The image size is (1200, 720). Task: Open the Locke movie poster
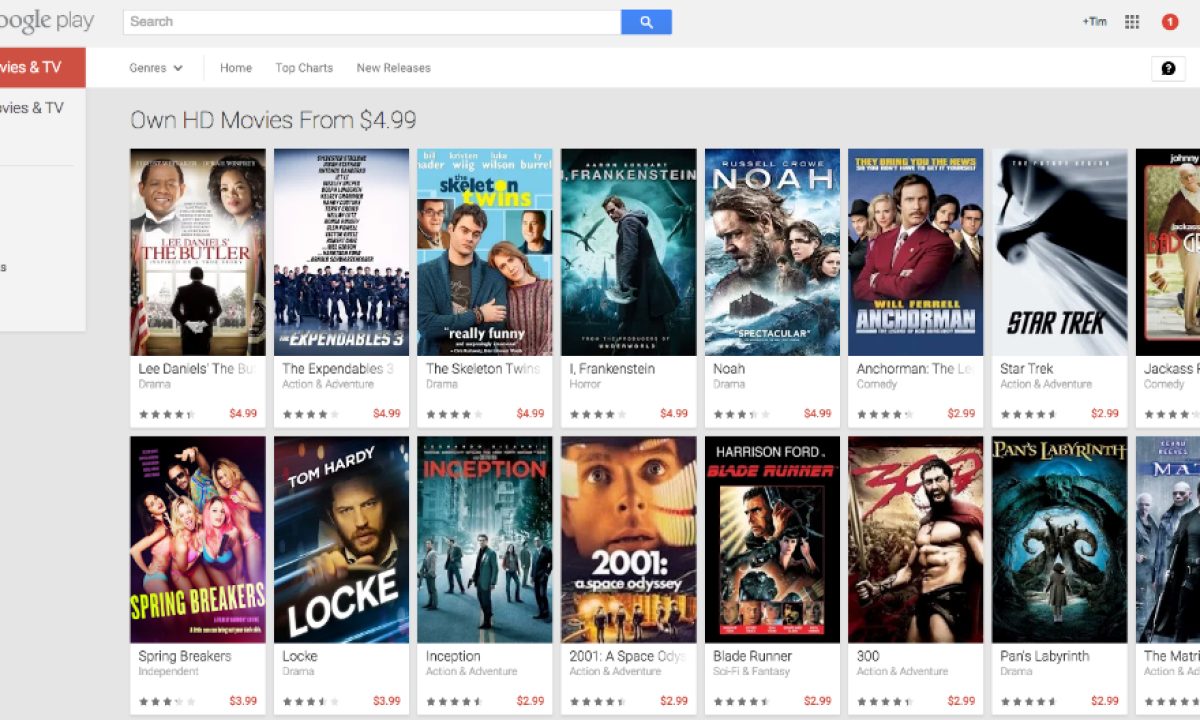341,539
